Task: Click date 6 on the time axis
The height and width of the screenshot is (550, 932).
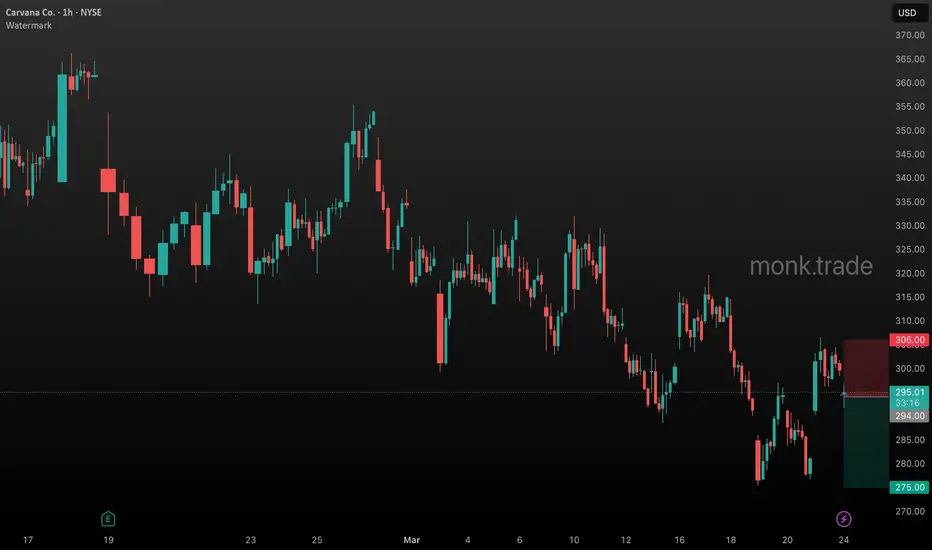Action: (x=519, y=540)
